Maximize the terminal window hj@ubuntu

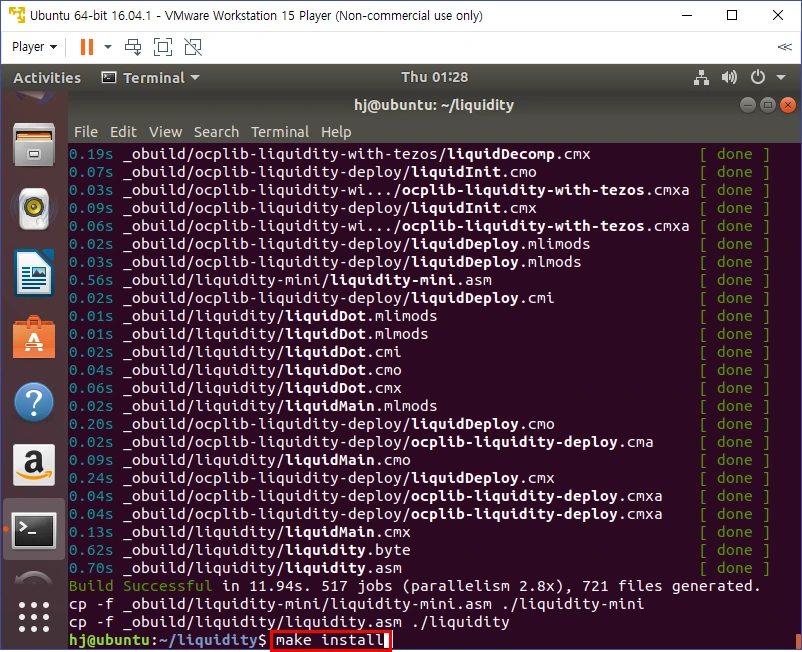[768, 105]
